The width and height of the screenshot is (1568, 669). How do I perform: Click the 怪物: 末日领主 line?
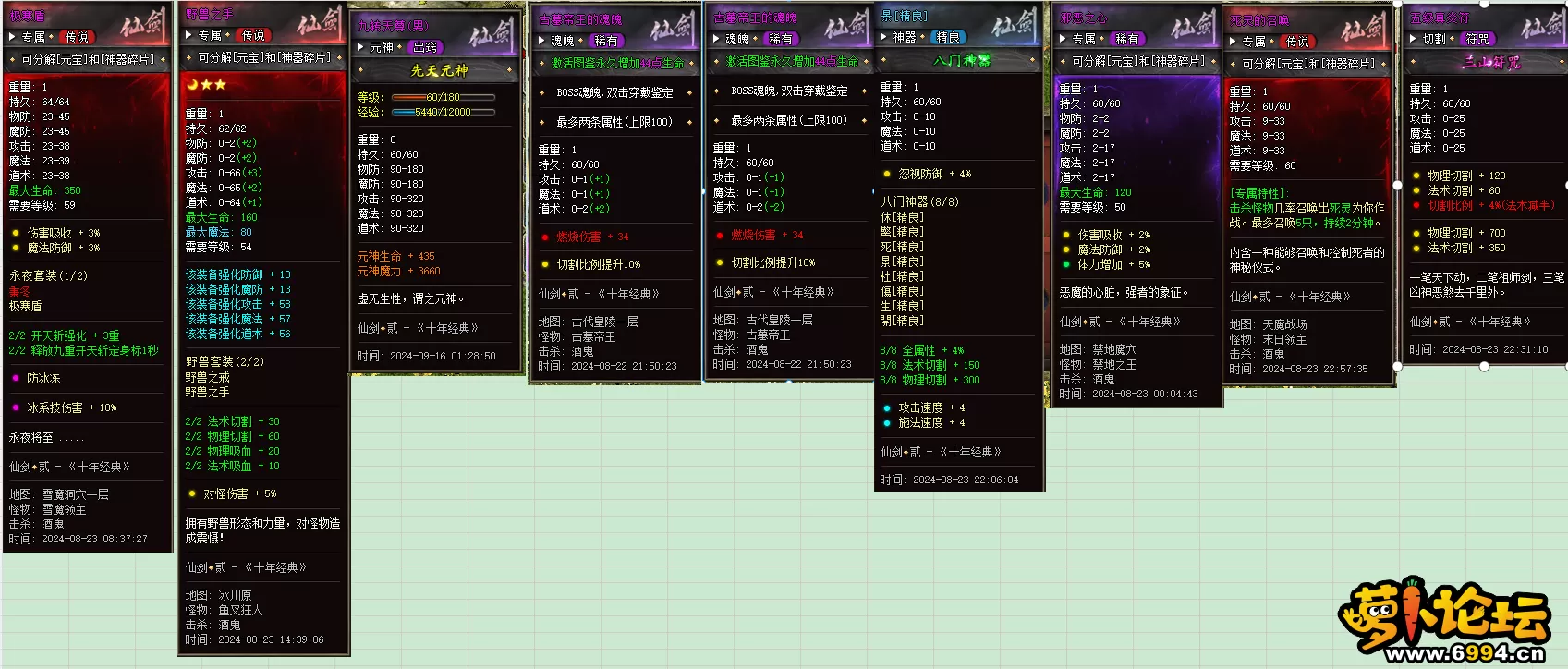(1269, 339)
